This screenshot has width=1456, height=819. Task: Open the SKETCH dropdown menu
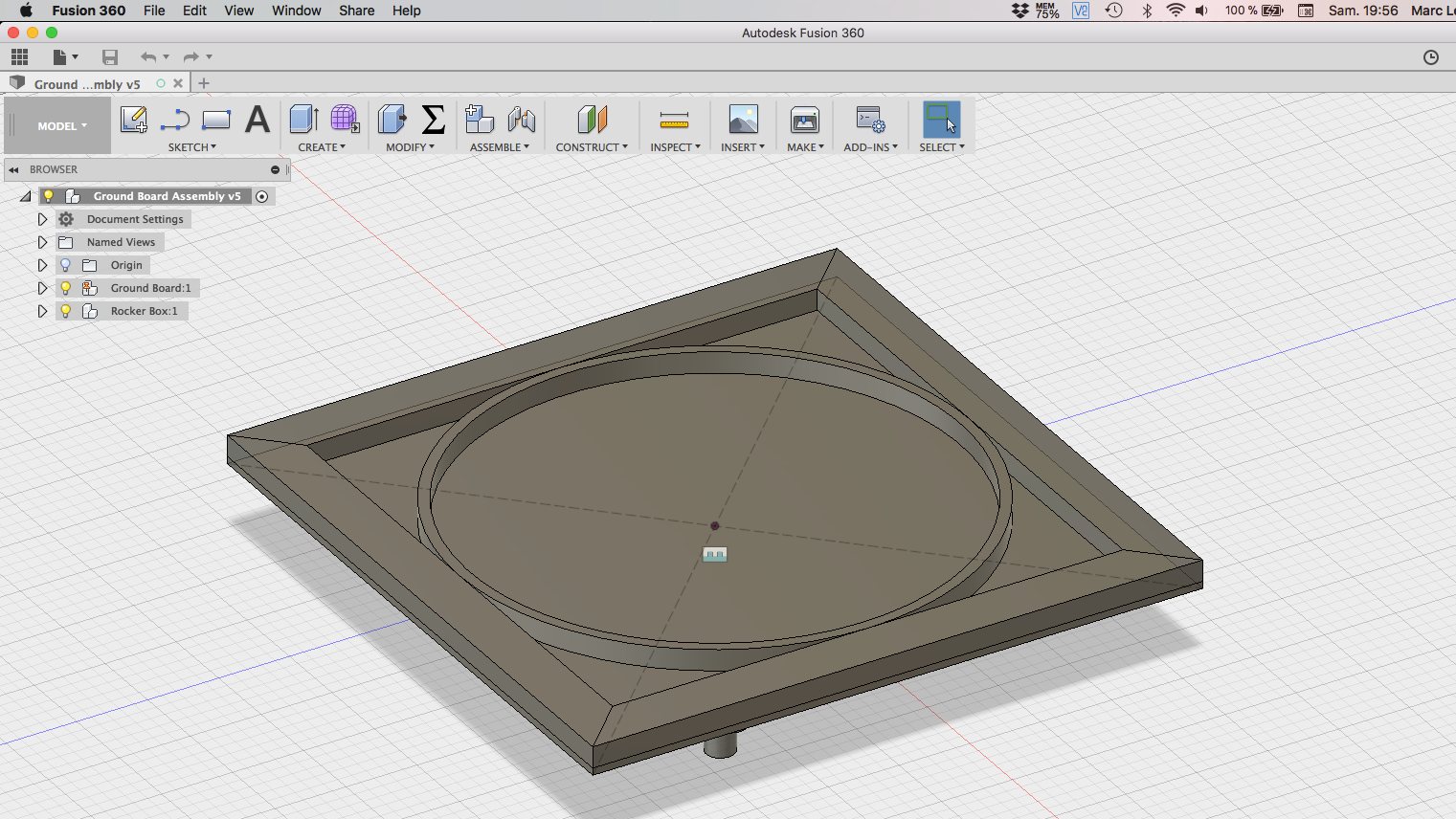click(x=191, y=147)
